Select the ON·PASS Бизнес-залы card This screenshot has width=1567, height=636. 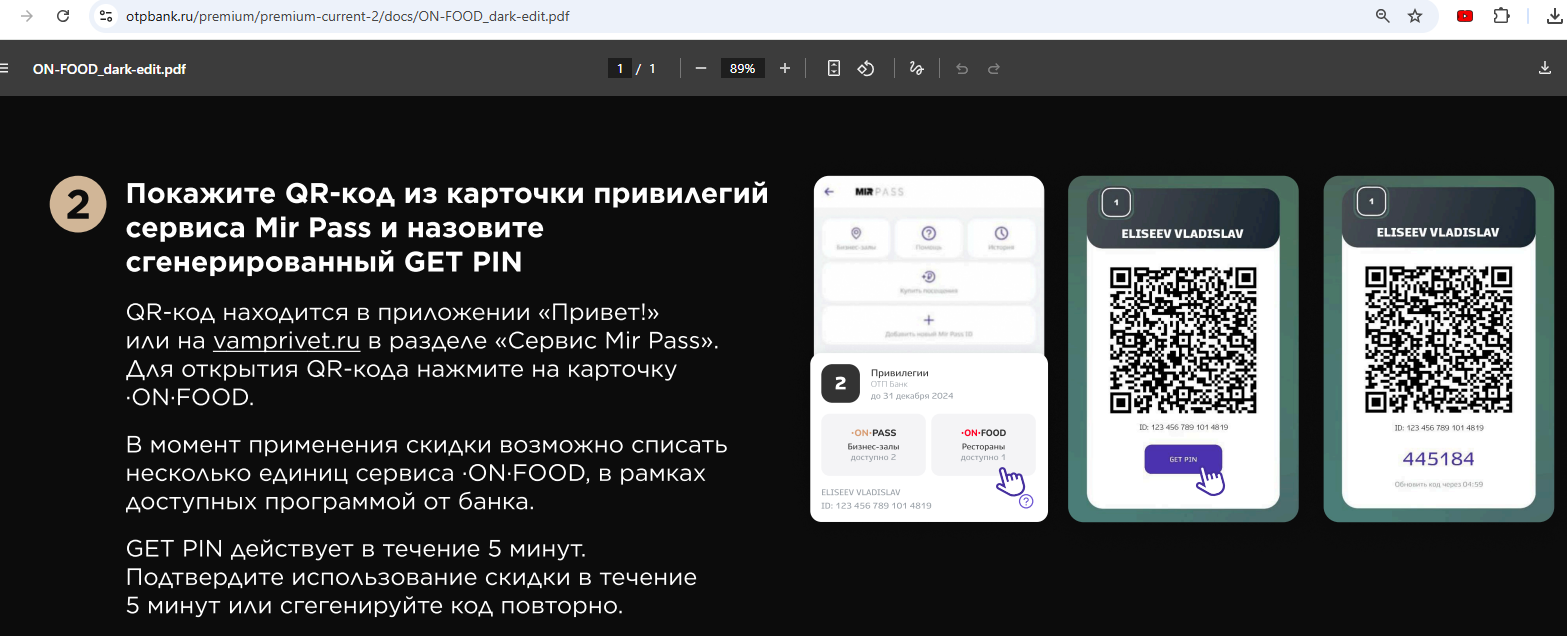872,444
